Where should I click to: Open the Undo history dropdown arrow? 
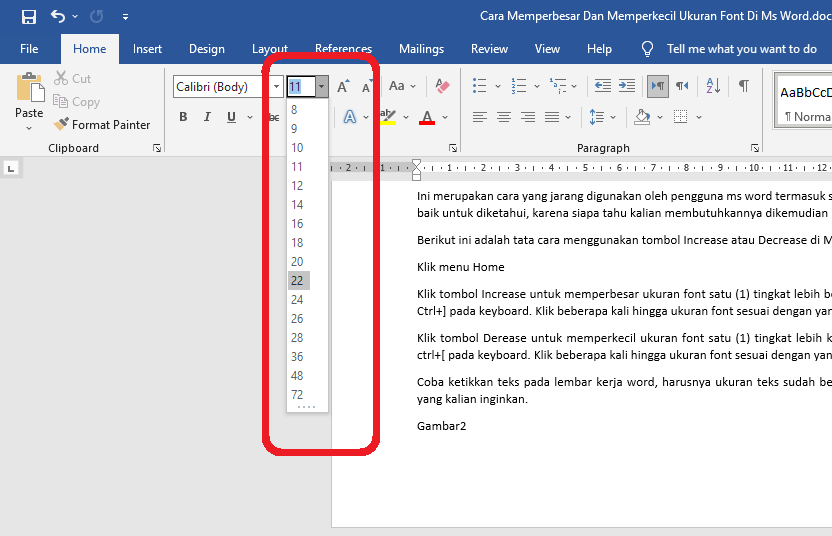pyautogui.click(x=75, y=16)
